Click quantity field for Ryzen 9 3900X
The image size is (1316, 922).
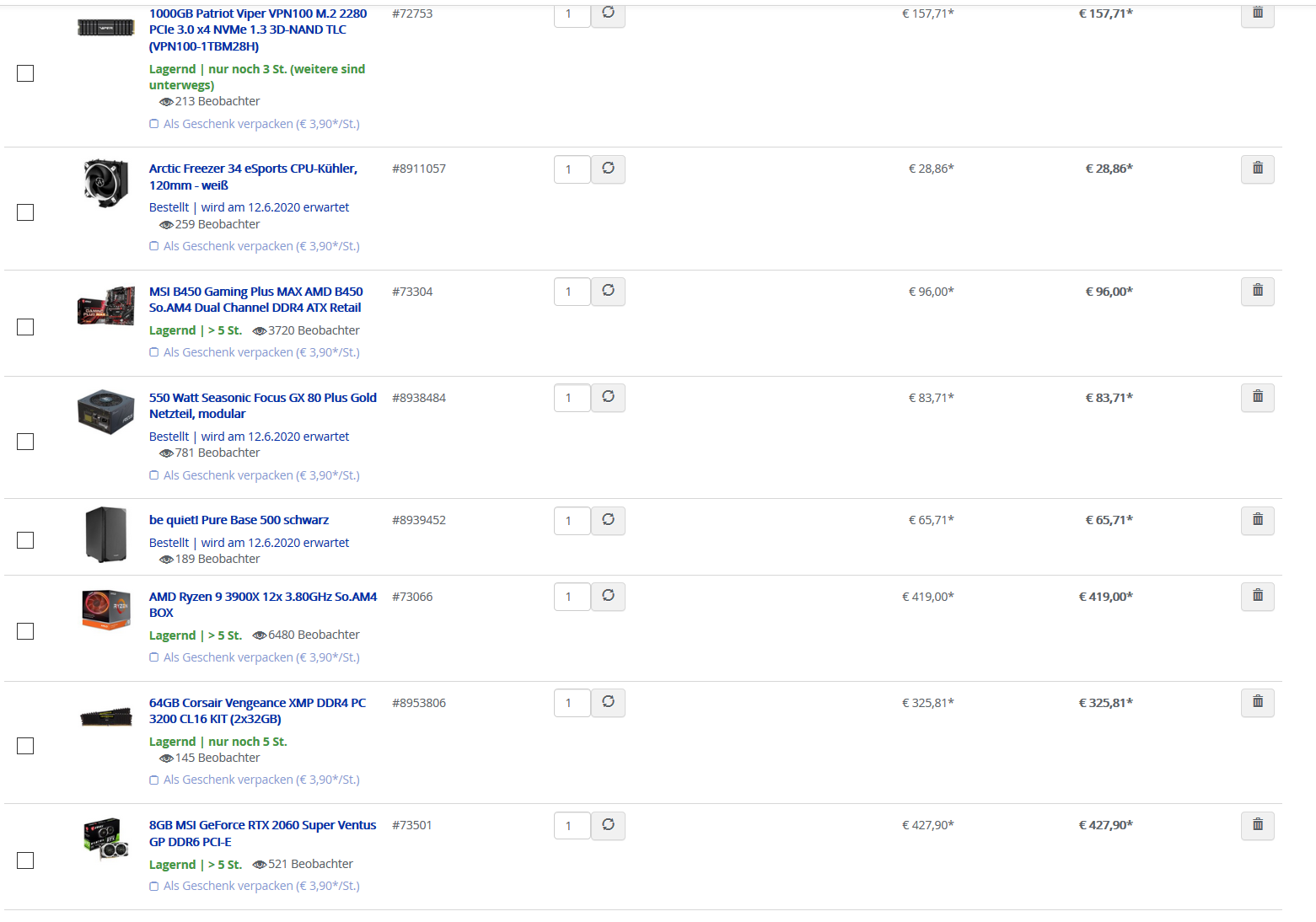click(572, 597)
